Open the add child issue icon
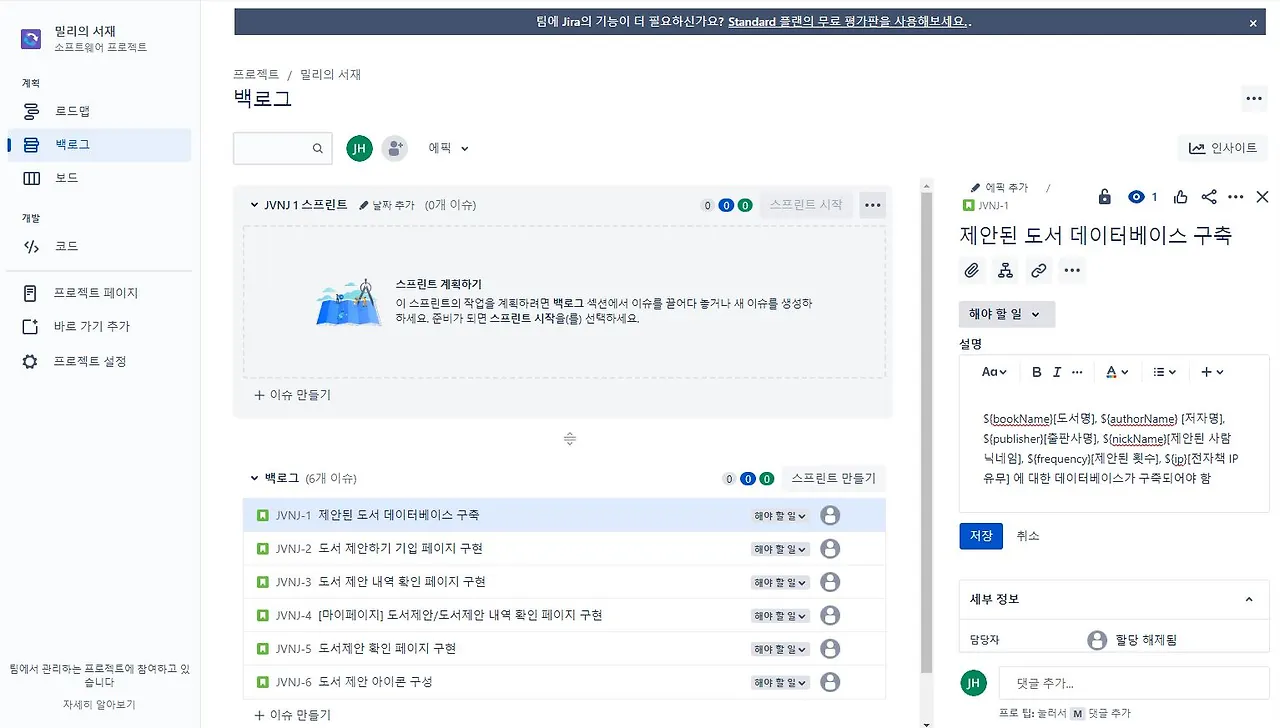The image size is (1280, 728). point(1005,270)
